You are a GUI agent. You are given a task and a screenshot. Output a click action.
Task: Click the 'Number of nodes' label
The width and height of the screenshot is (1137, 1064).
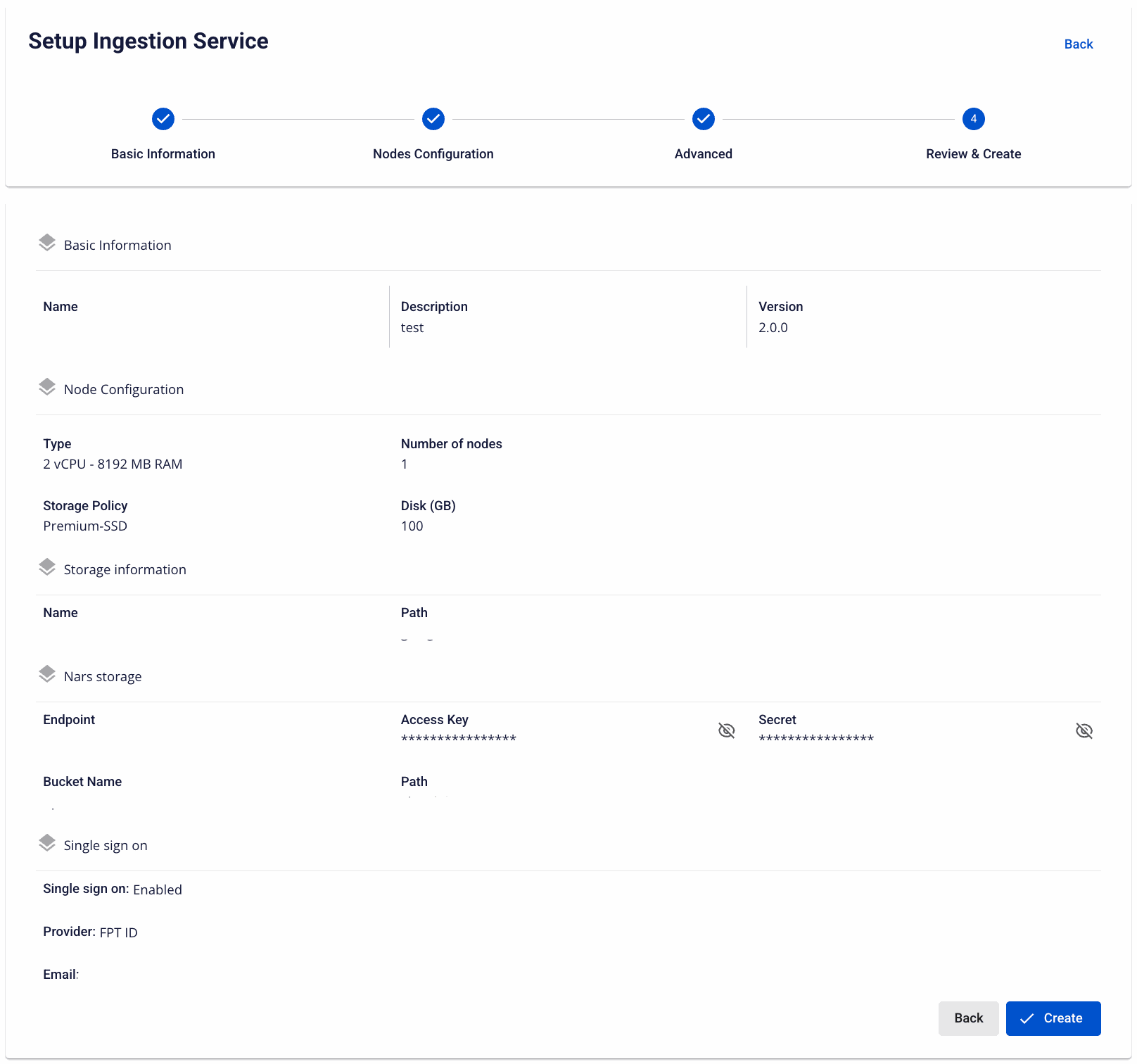coord(452,444)
